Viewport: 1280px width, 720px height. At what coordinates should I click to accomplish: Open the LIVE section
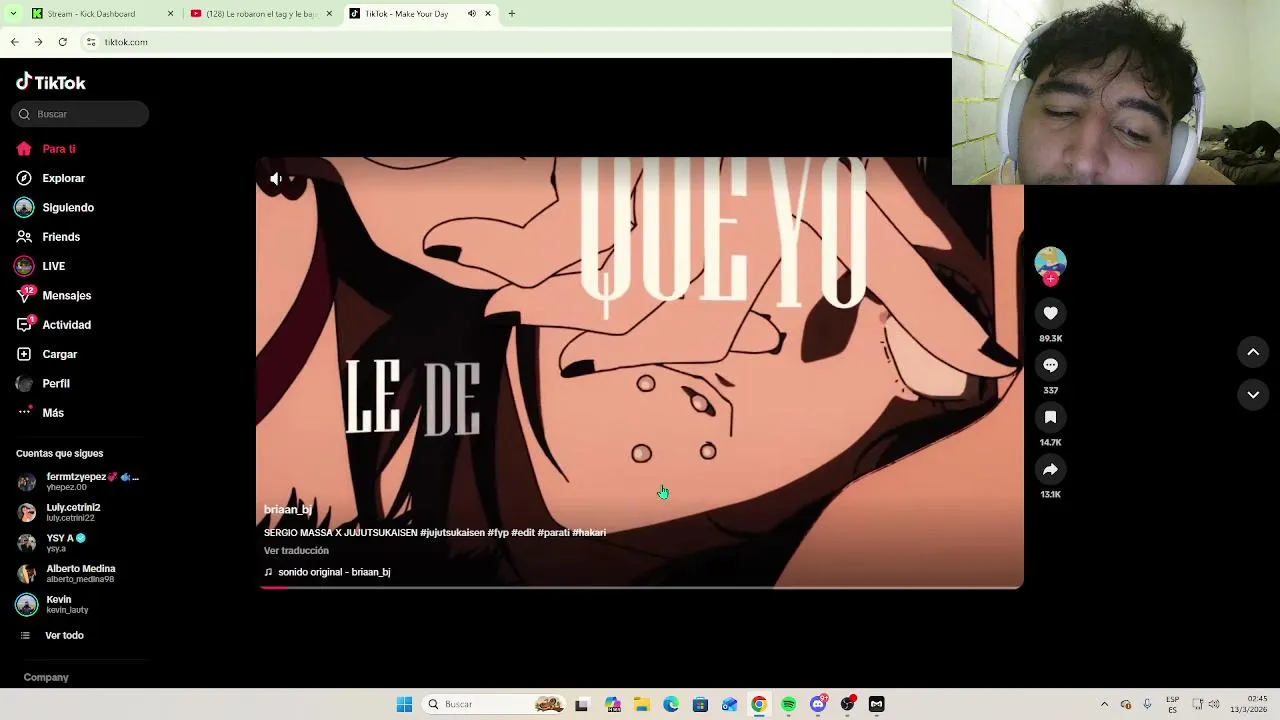click(x=40, y=266)
